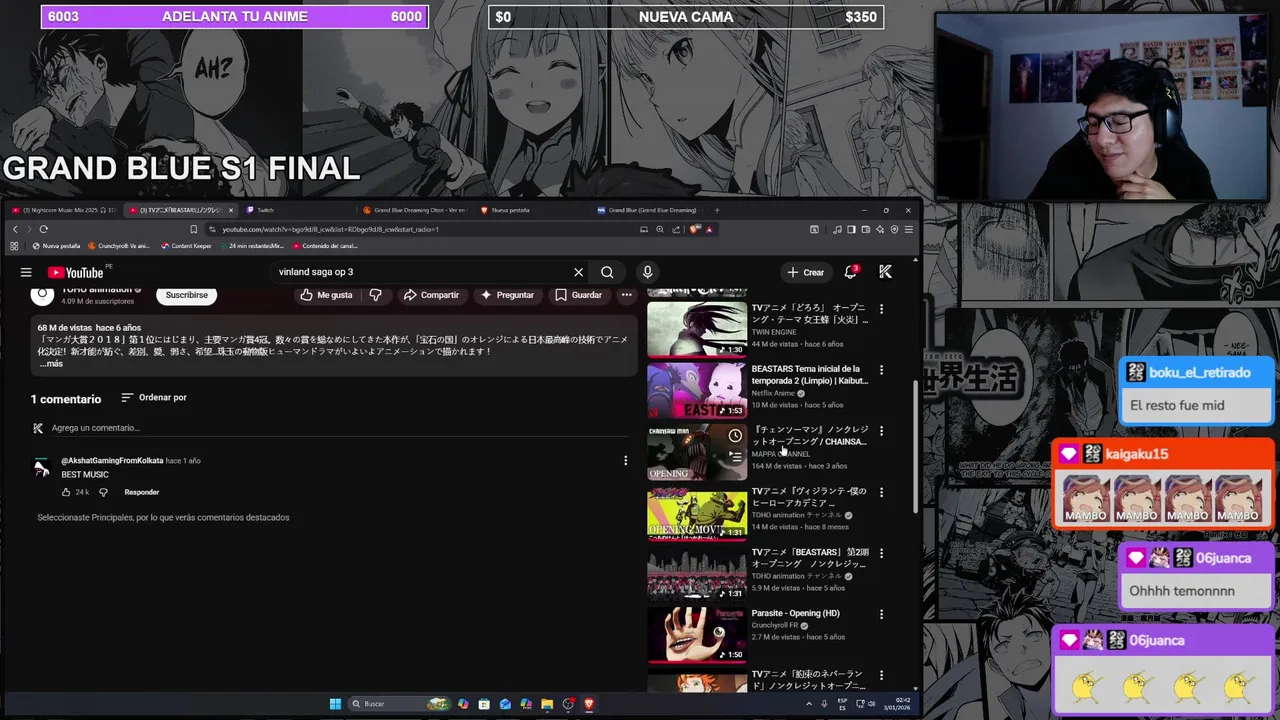Open a new browser tab with plus
The height and width of the screenshot is (720, 1280).
(x=717, y=210)
